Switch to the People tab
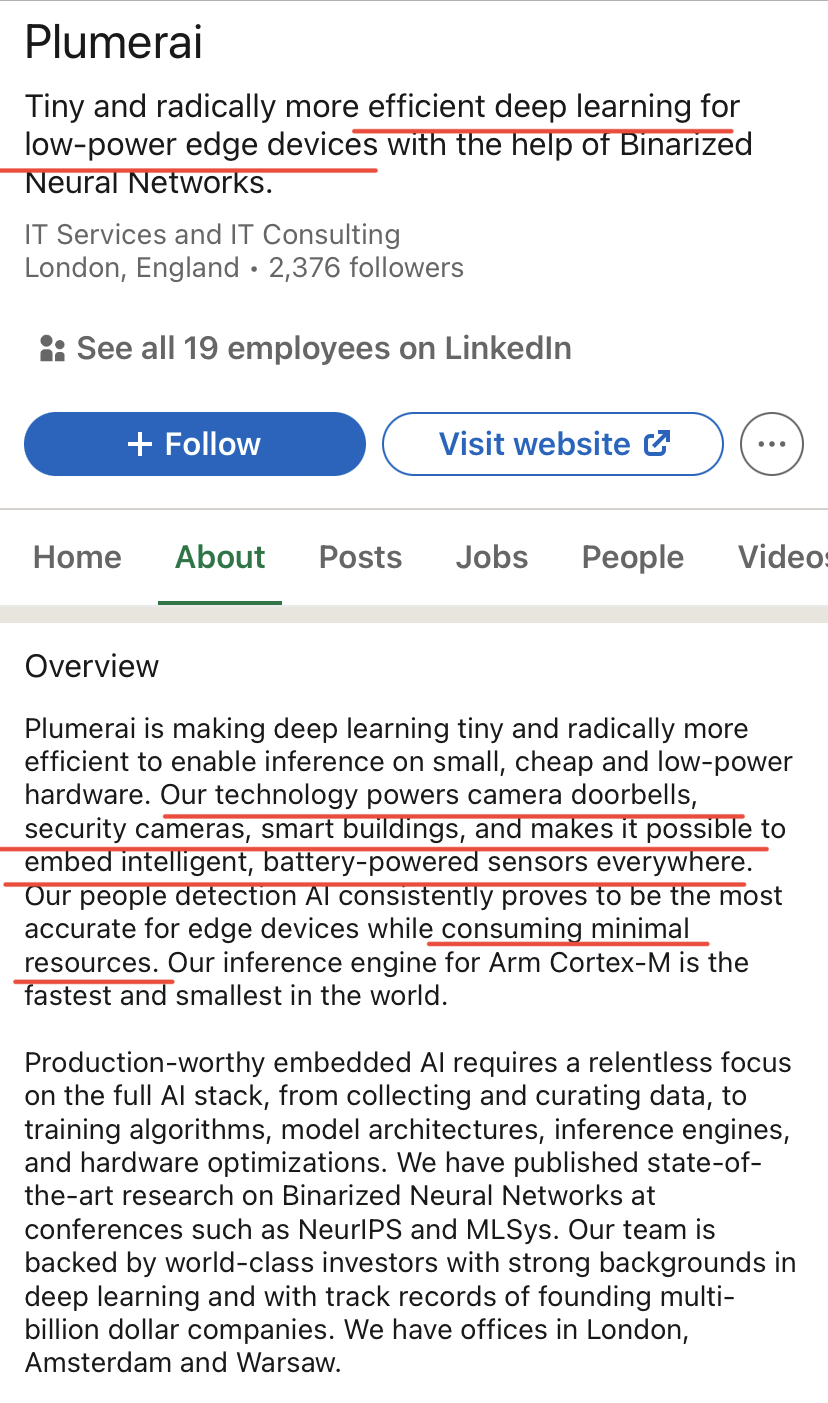 [633, 557]
